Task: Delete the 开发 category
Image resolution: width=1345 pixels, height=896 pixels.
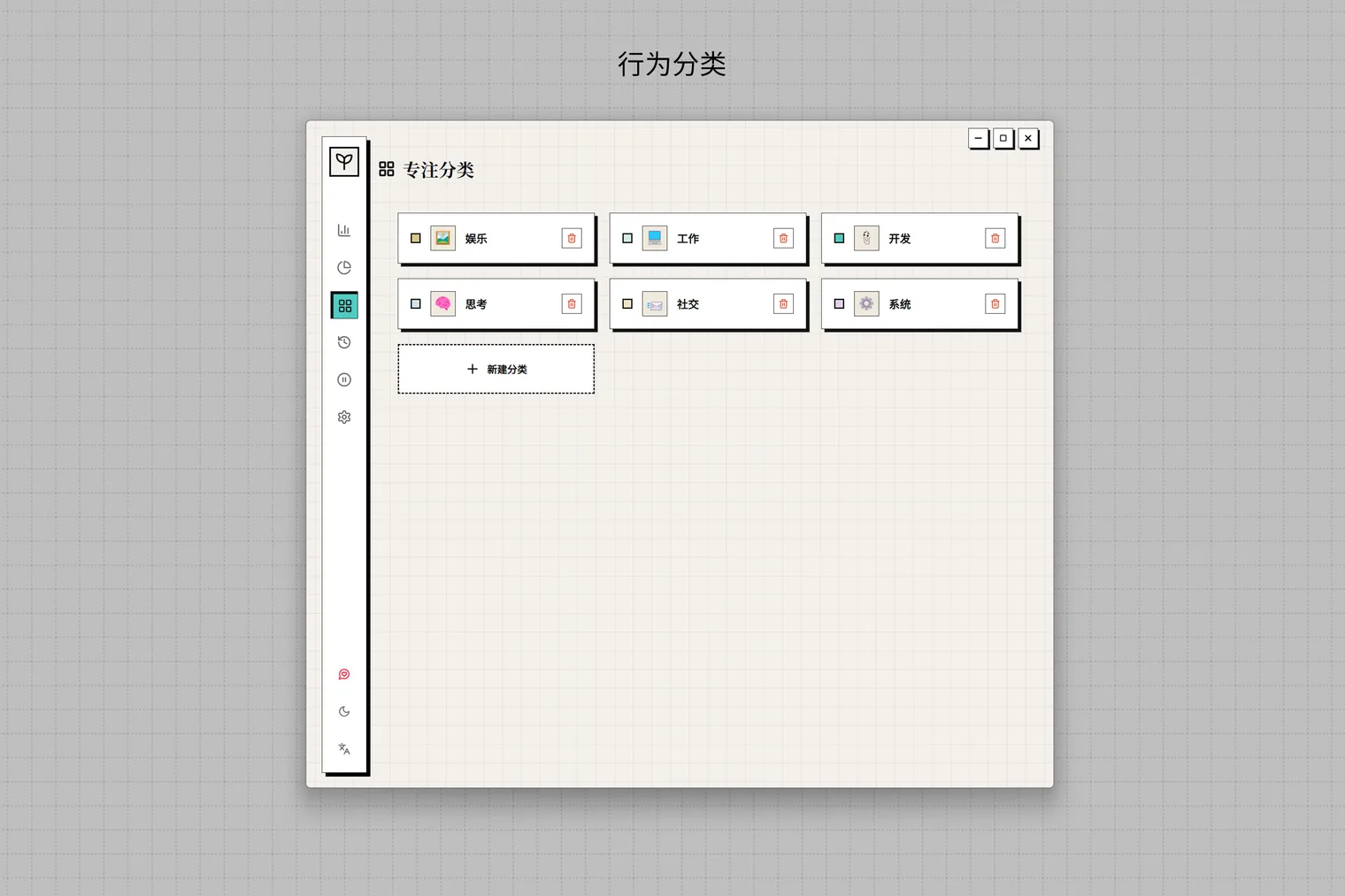Action: (x=995, y=238)
